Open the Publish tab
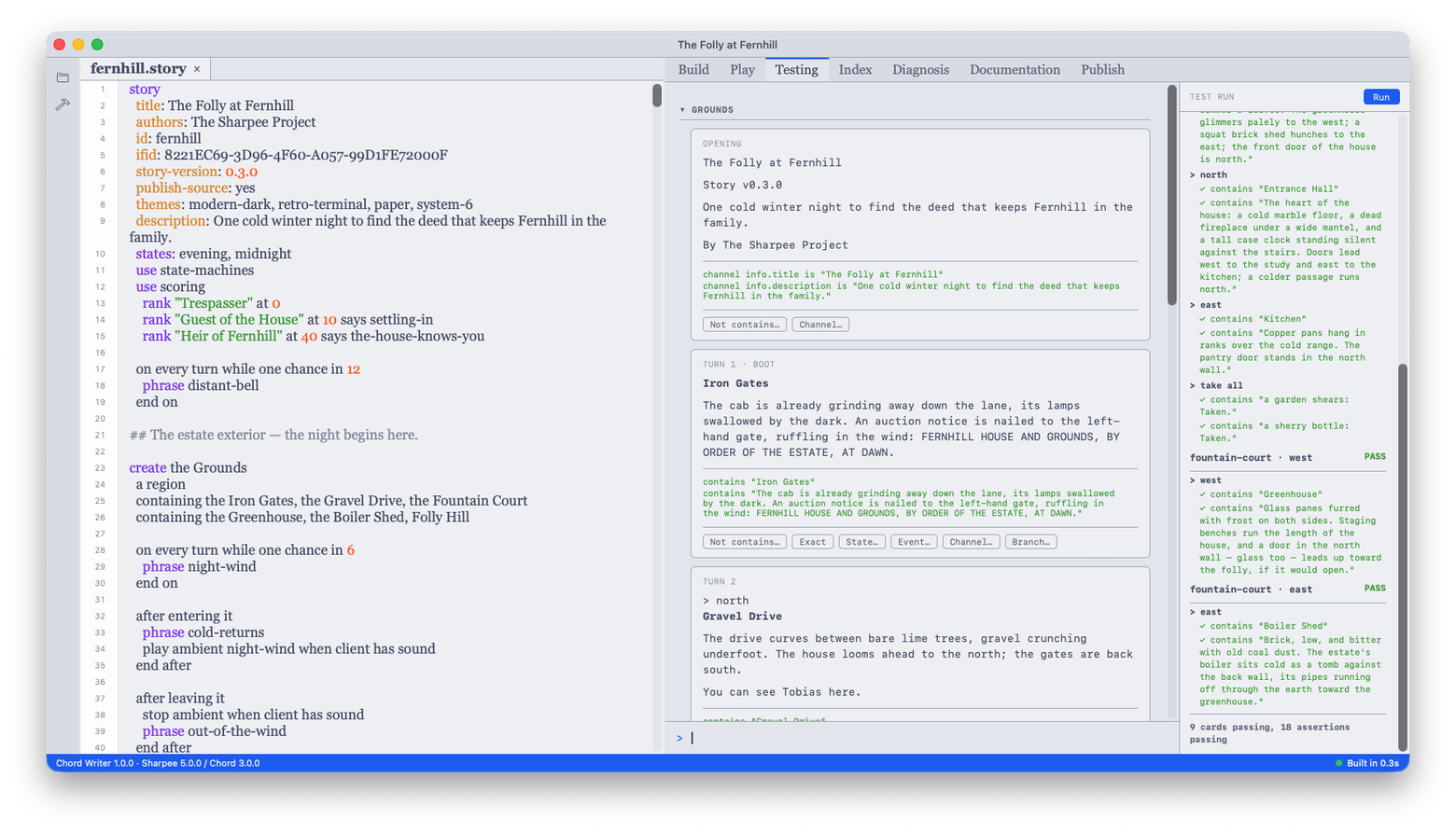1456x833 pixels. pyautogui.click(x=1102, y=70)
